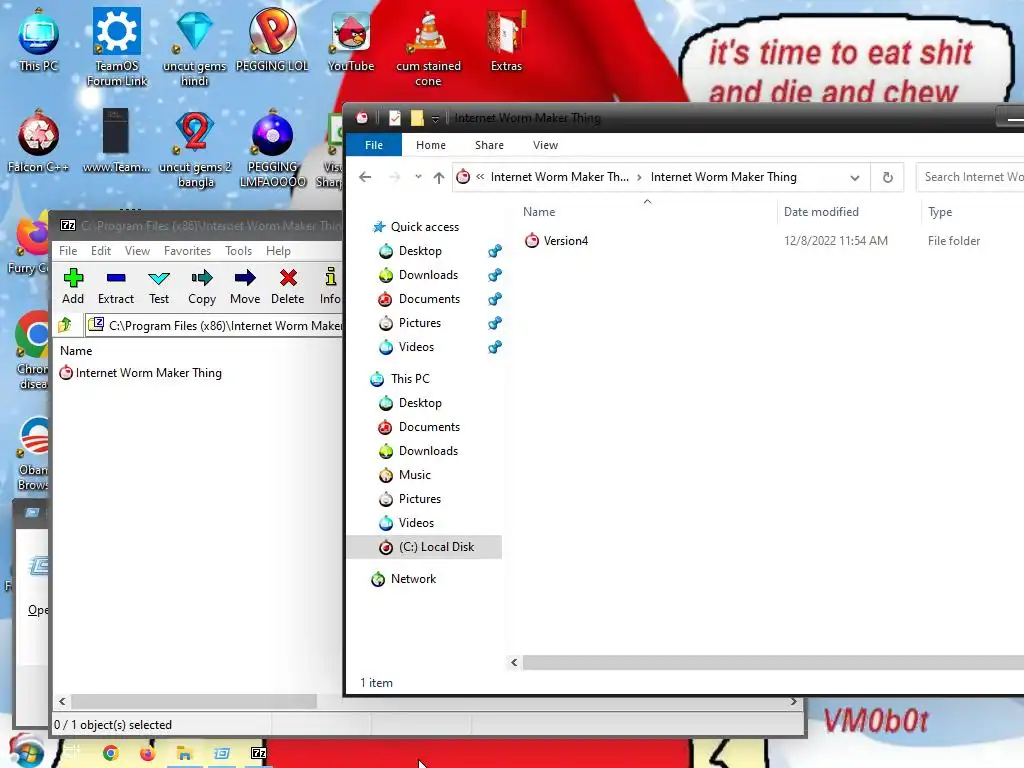The width and height of the screenshot is (1024, 768).
Task: Select Music under This PC
Action: click(415, 475)
